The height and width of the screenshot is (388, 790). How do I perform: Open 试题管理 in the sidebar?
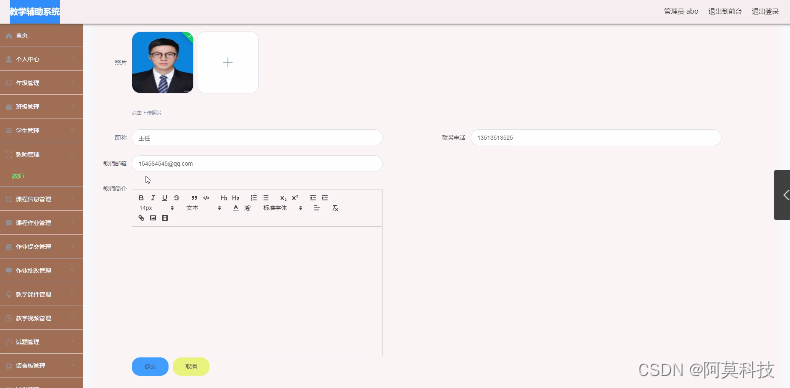point(41,342)
